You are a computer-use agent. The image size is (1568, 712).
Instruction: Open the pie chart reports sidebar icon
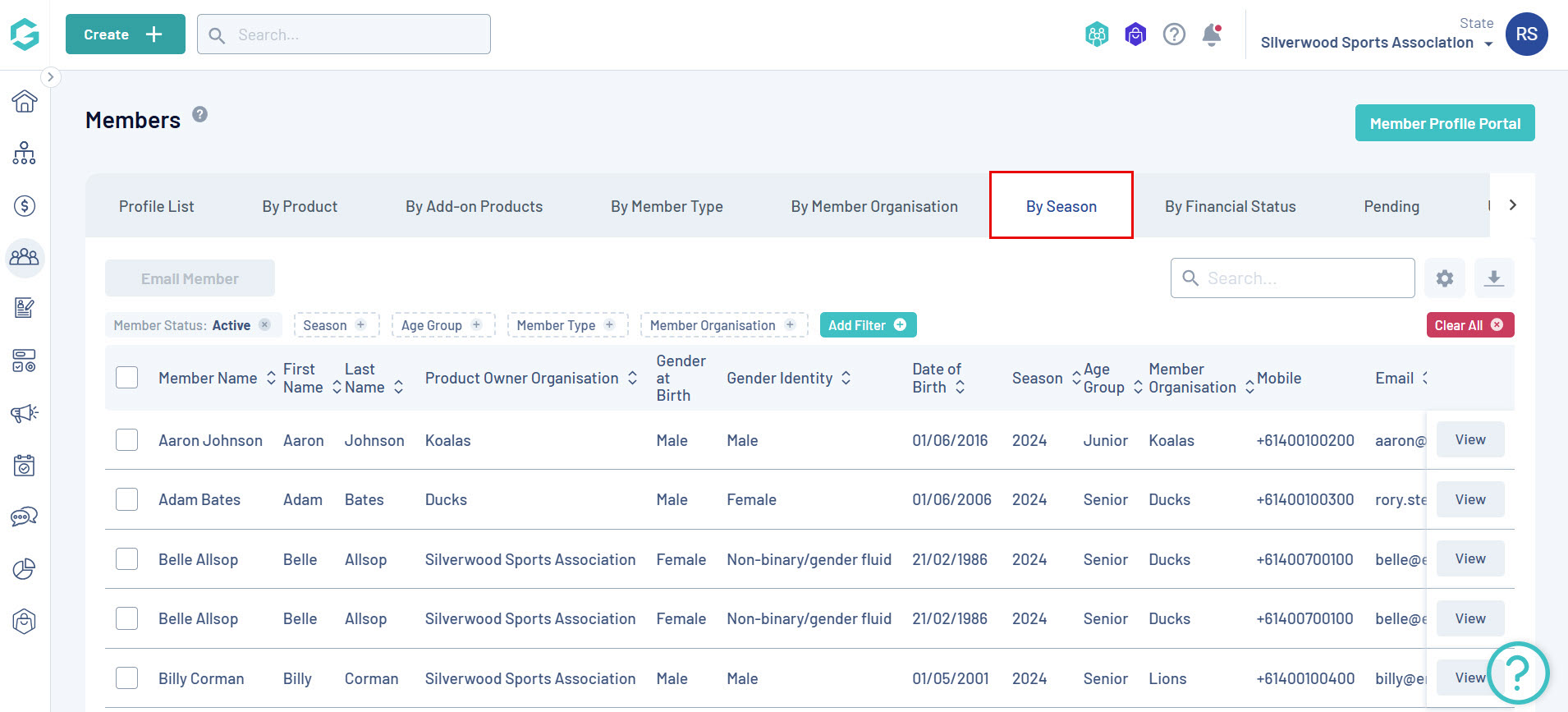25,568
